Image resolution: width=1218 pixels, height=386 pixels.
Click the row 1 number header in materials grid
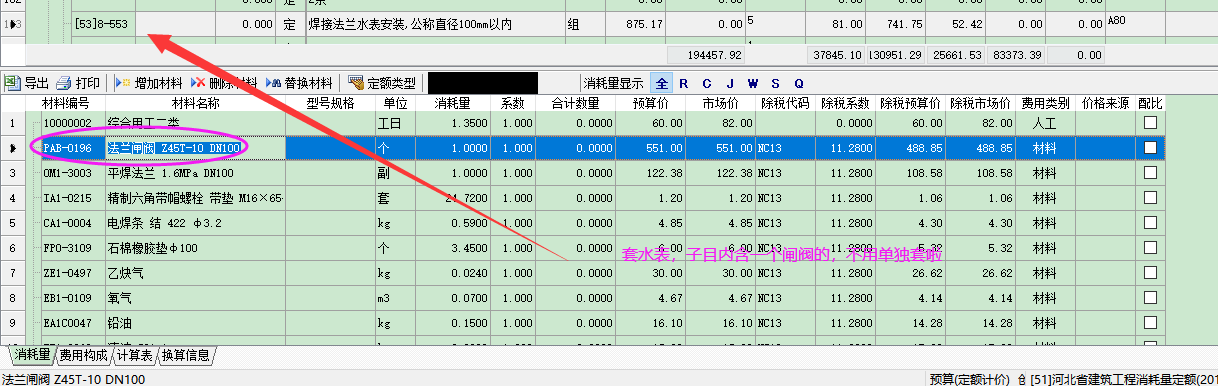coord(13,122)
